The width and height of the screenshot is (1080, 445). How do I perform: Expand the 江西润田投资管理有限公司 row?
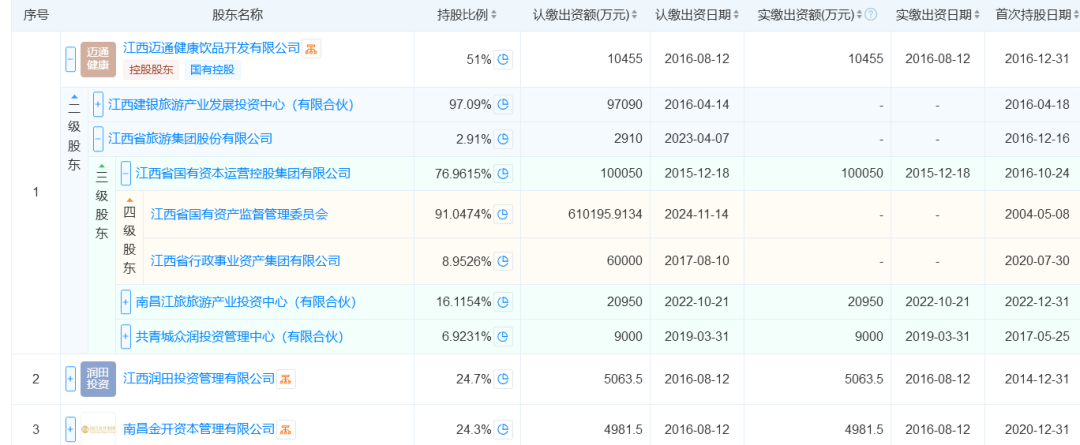tap(70, 379)
